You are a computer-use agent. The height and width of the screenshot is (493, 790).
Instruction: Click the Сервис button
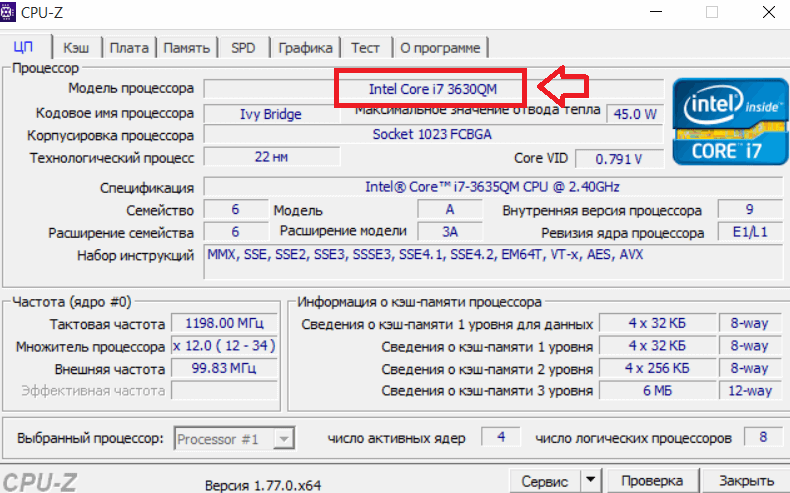pyautogui.click(x=545, y=481)
